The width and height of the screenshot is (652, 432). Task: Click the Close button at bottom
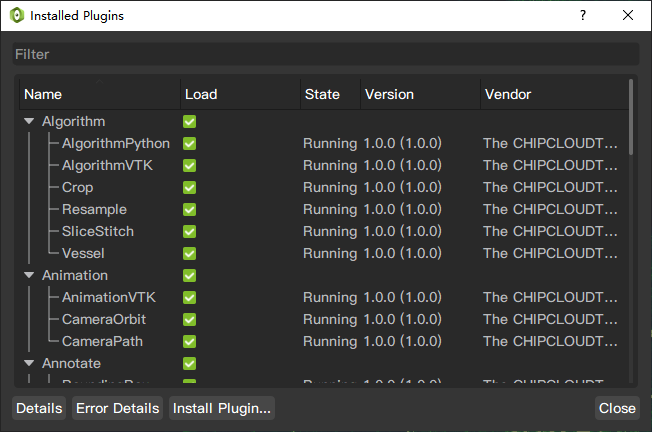coord(617,408)
